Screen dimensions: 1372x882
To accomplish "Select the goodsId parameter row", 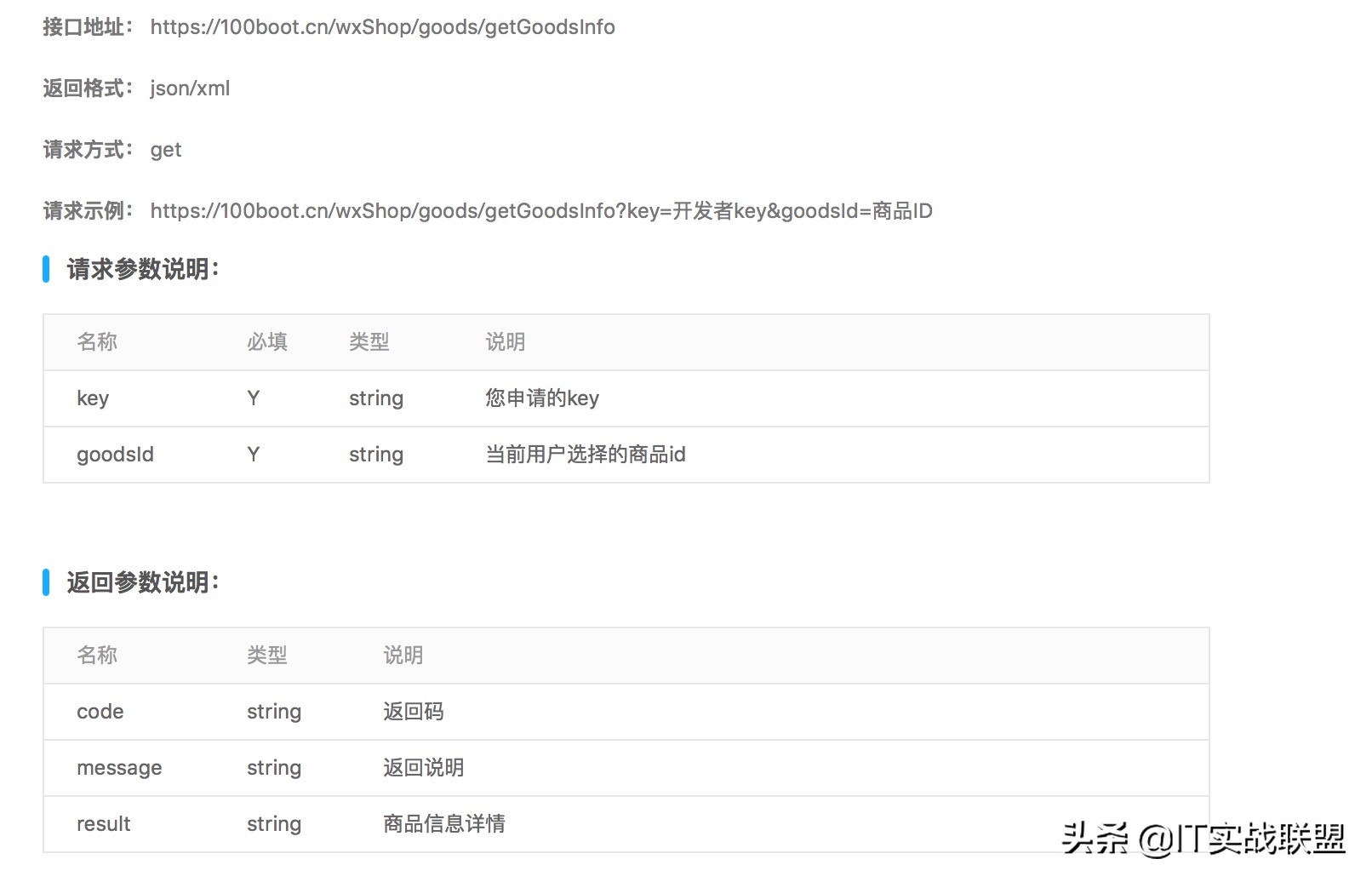I will (x=340, y=455).
